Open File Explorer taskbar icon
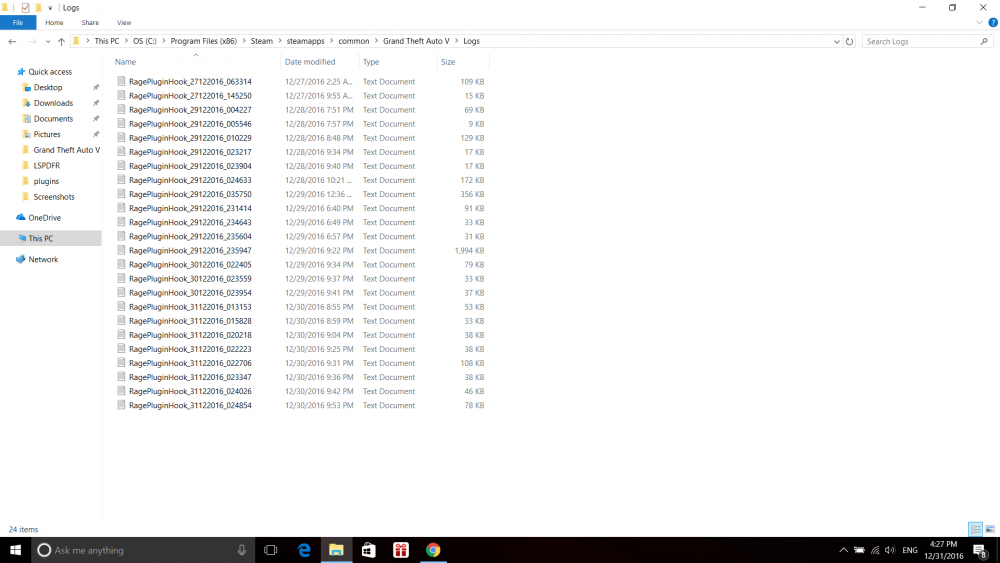The width and height of the screenshot is (1000, 563). point(336,550)
